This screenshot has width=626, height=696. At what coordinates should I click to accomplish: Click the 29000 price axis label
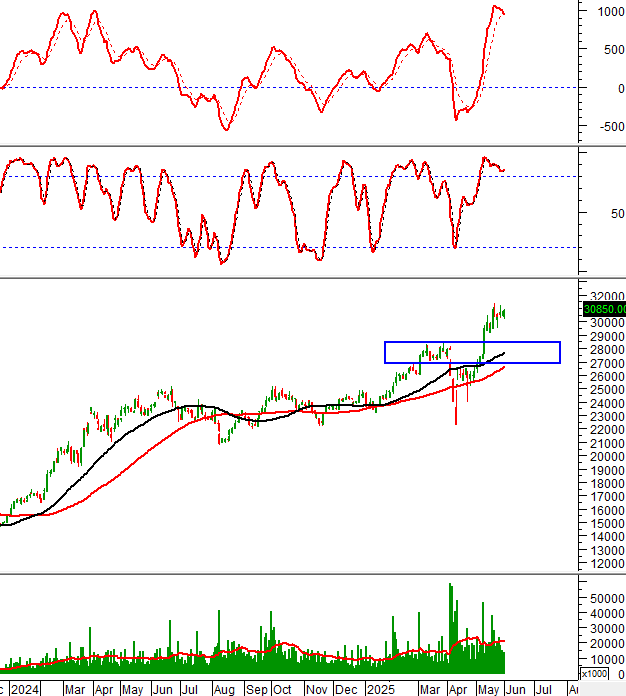click(607, 336)
